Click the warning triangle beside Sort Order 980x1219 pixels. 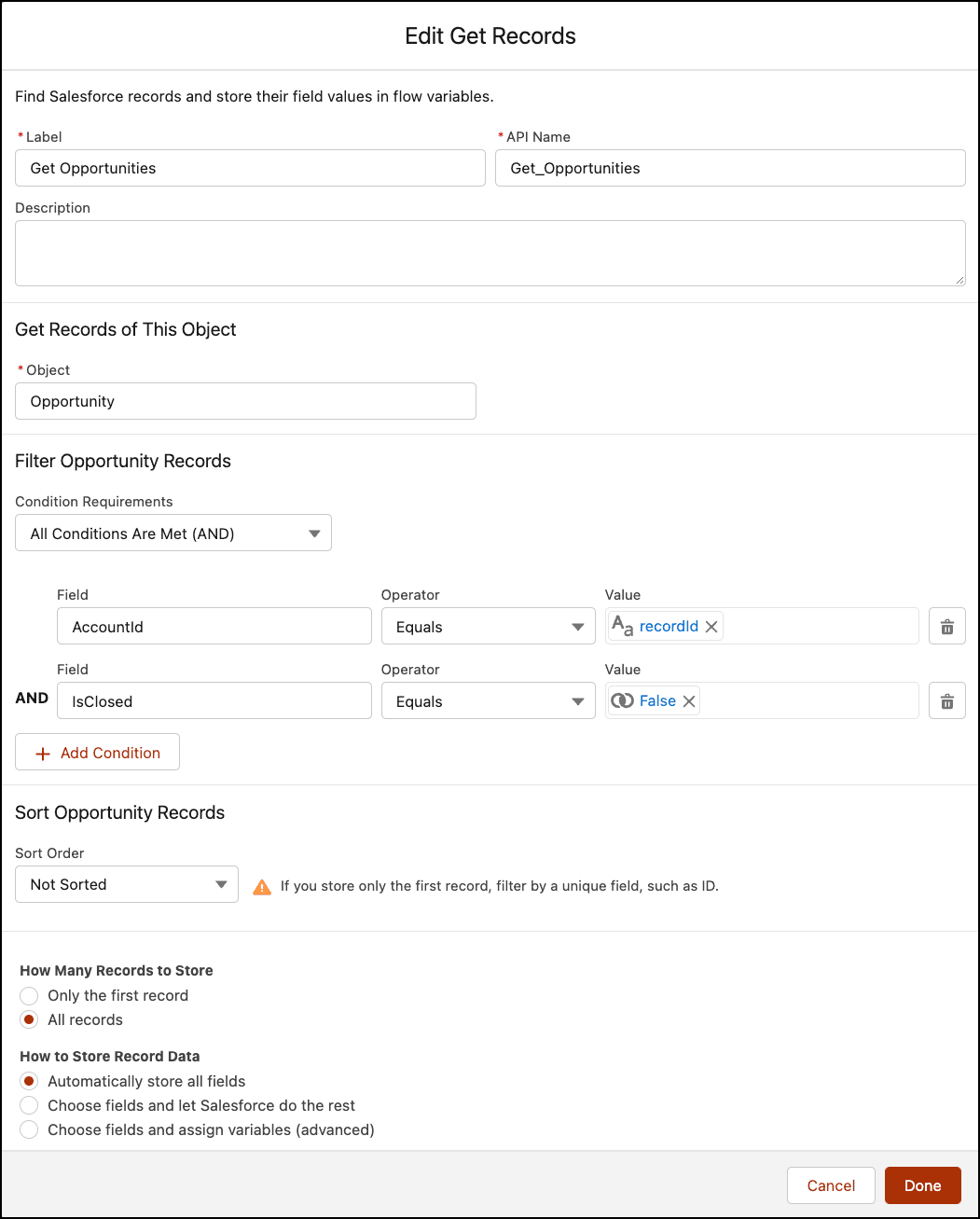pos(262,886)
